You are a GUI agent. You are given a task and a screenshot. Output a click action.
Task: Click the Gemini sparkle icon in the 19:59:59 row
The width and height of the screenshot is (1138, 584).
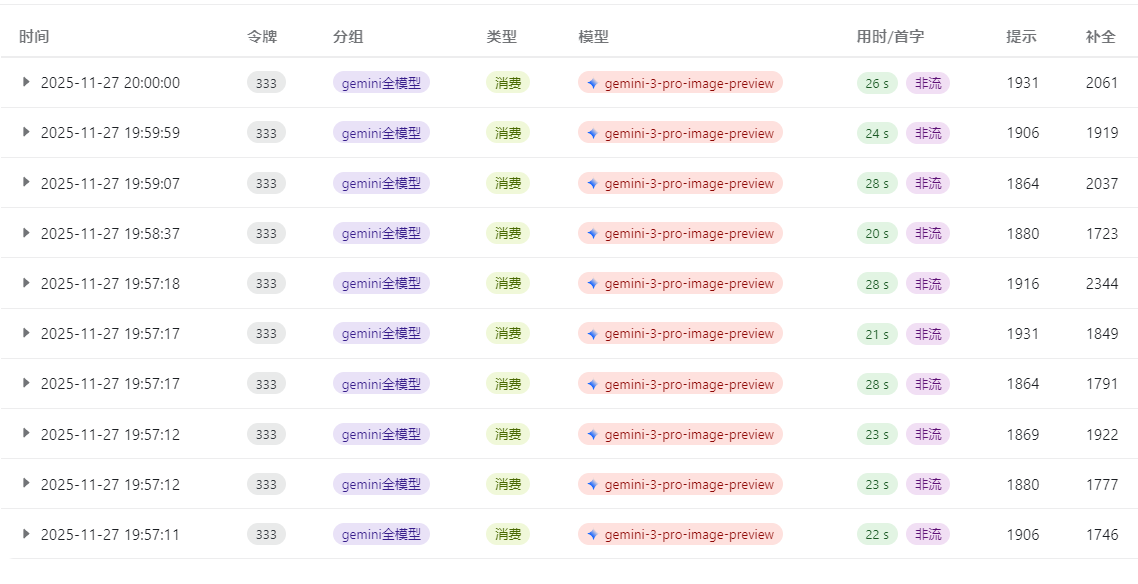[x=592, y=133]
